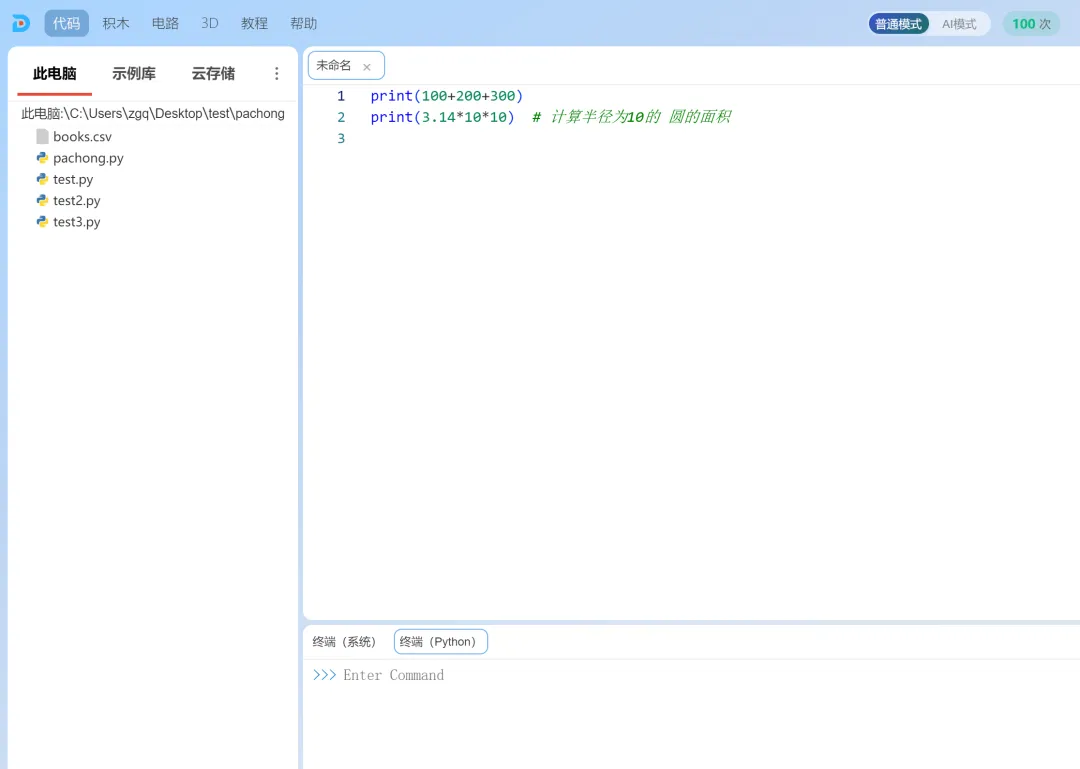Place cursor in print(100+200+300) line

[x=446, y=96]
